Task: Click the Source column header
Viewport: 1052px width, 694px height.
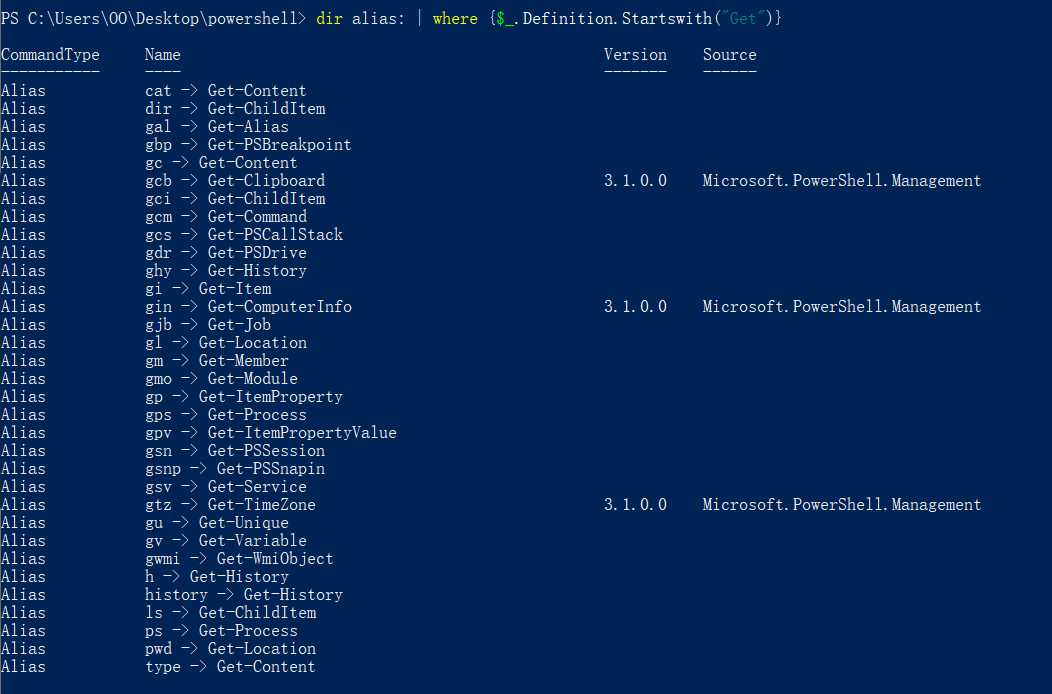Action: point(729,55)
